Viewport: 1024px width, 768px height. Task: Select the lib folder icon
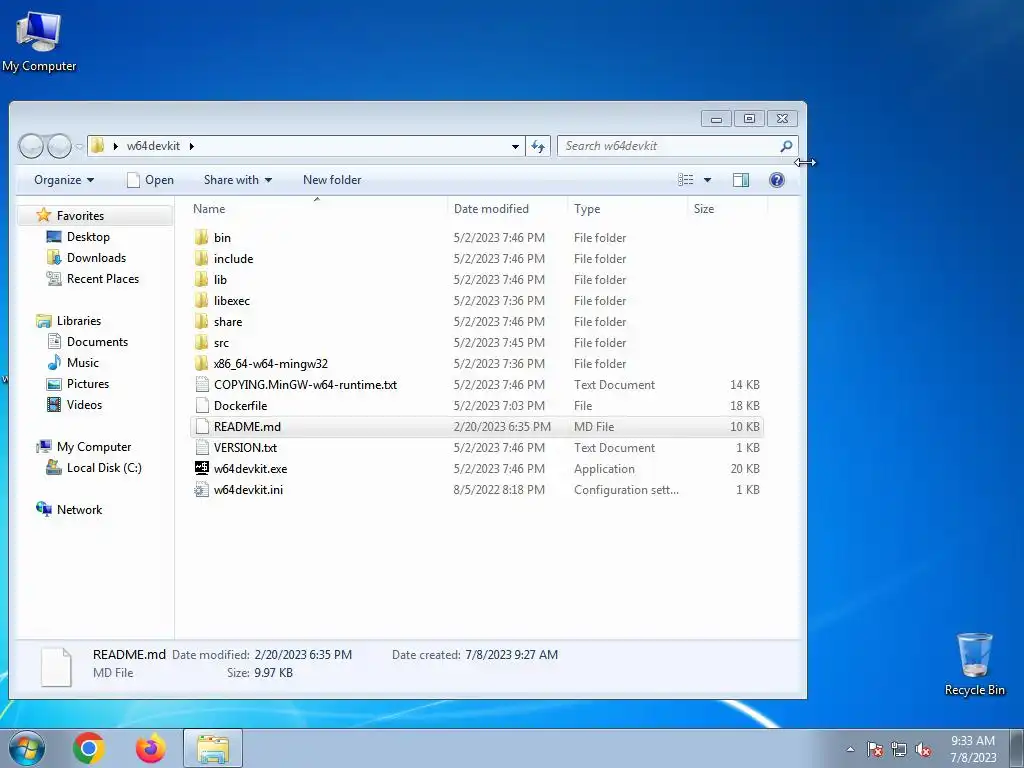click(x=202, y=279)
